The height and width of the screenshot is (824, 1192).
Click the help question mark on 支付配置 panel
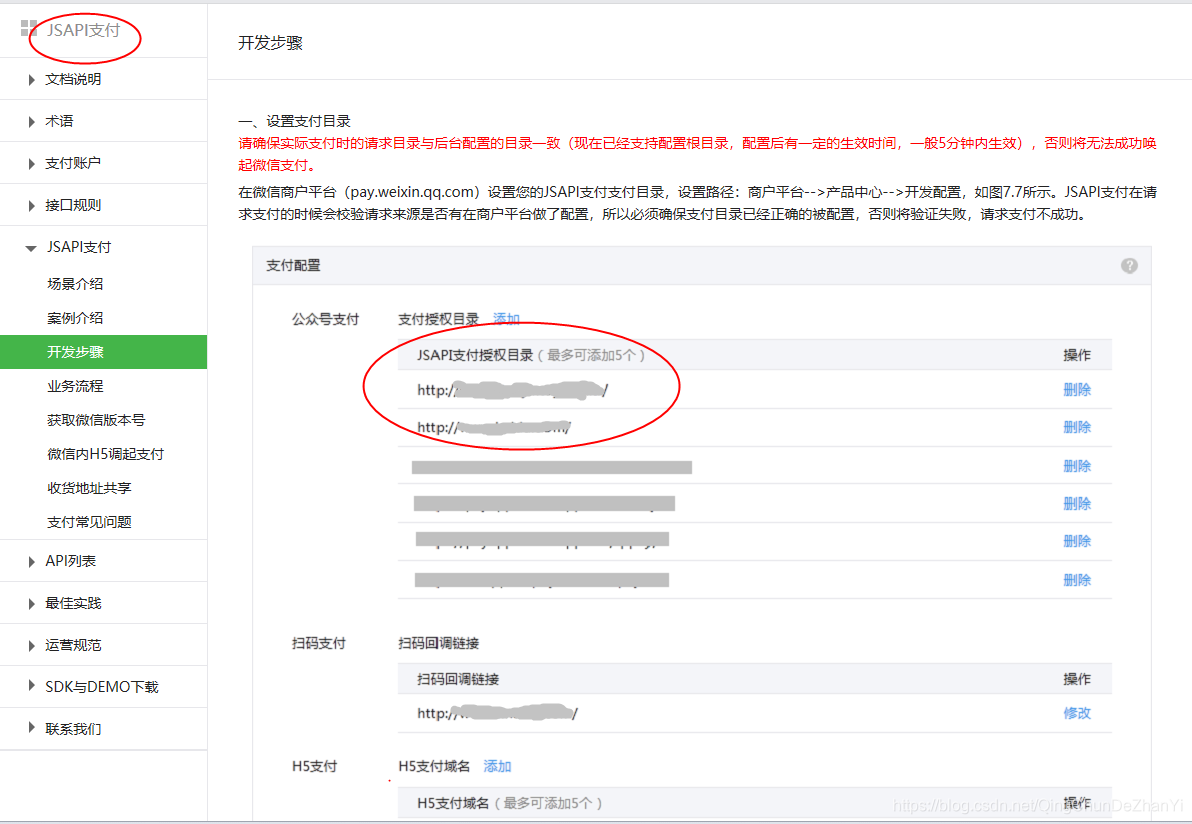tap(1129, 265)
